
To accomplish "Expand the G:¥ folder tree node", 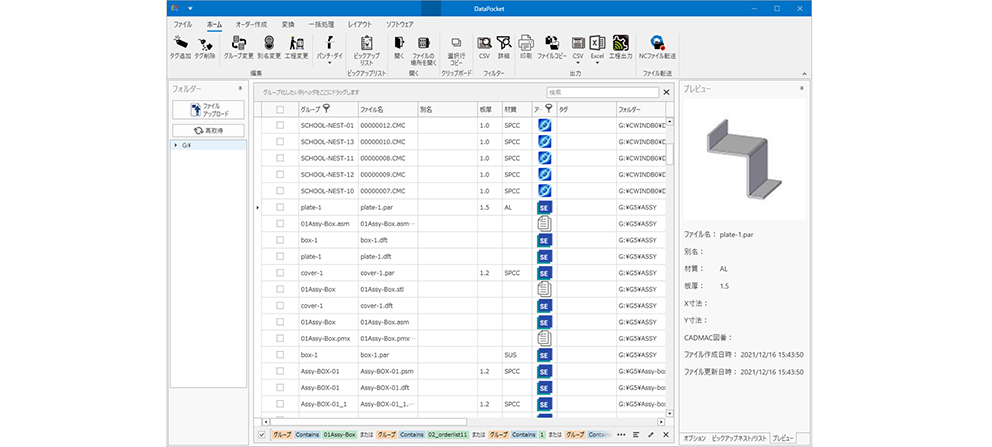I will click(176, 145).
